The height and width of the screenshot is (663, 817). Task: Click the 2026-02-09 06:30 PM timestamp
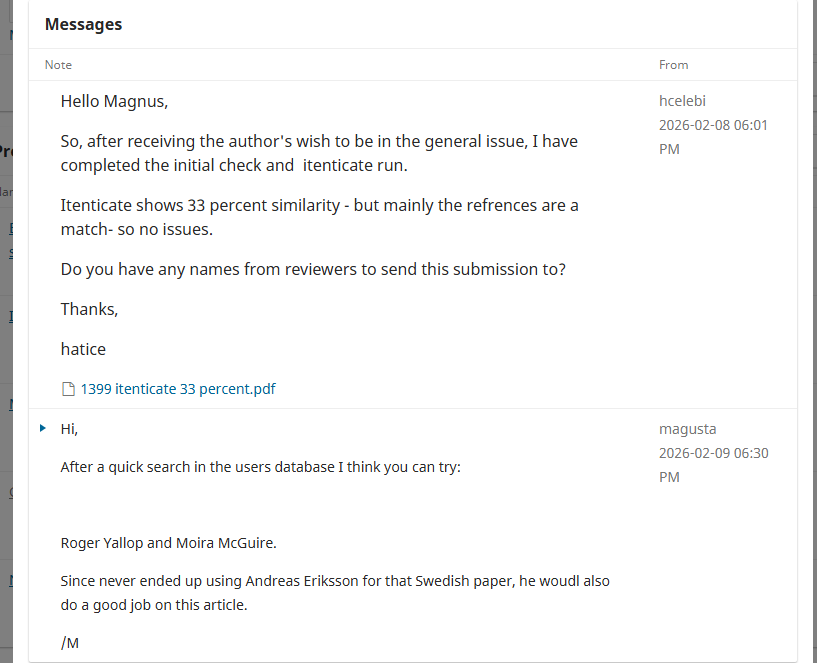click(712, 465)
